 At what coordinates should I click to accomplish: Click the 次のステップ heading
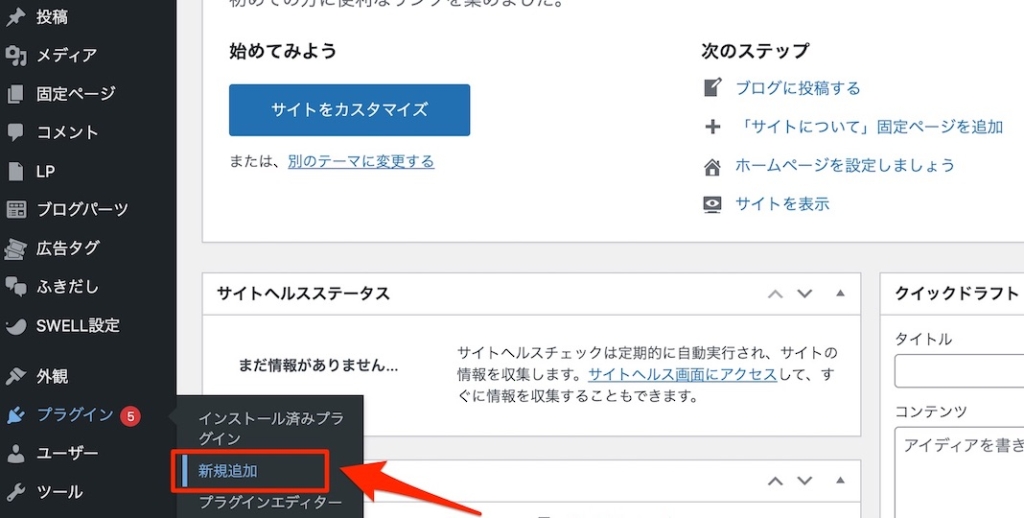pos(755,51)
